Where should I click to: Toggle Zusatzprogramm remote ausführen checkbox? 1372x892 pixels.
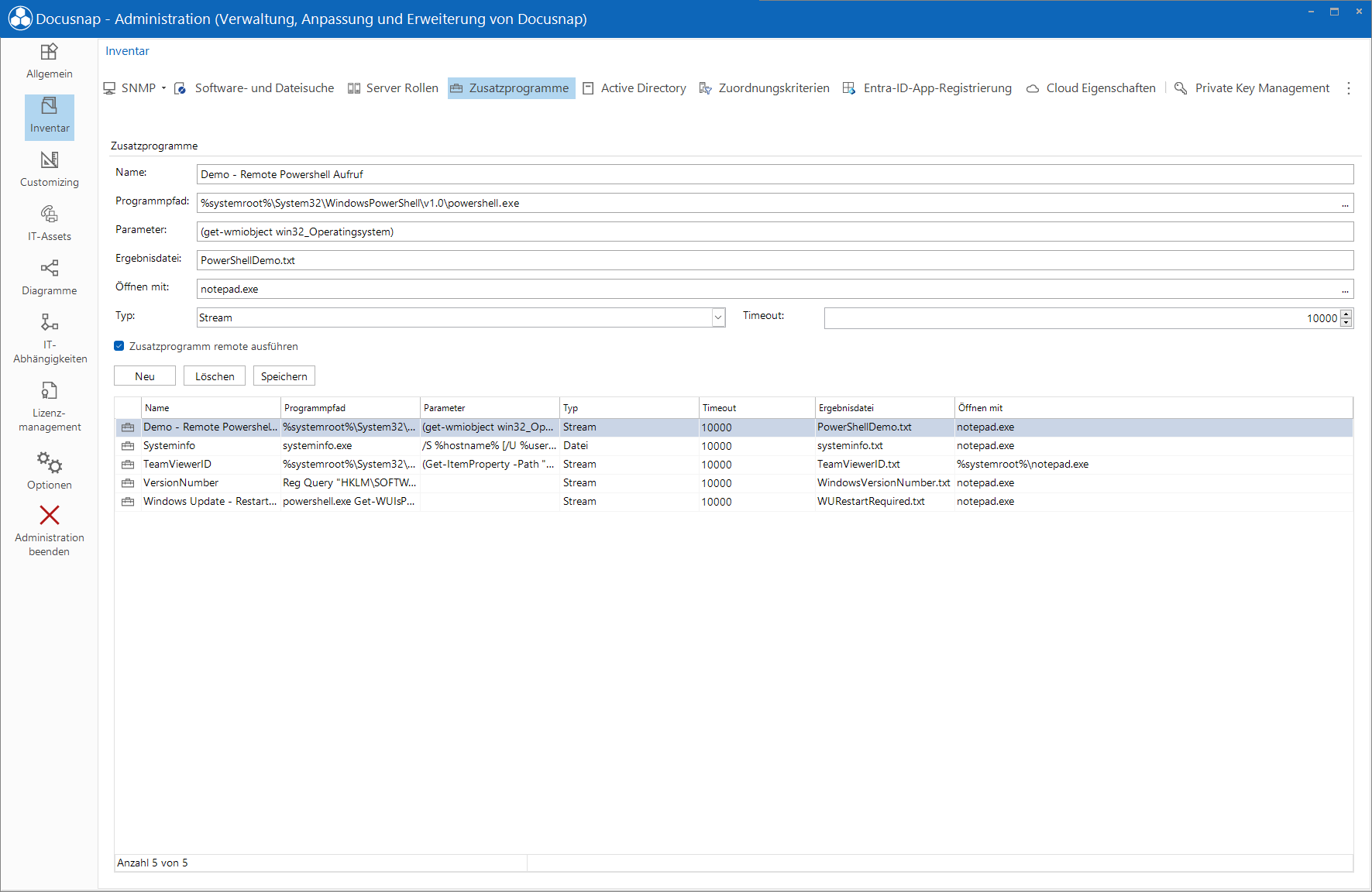[119, 346]
